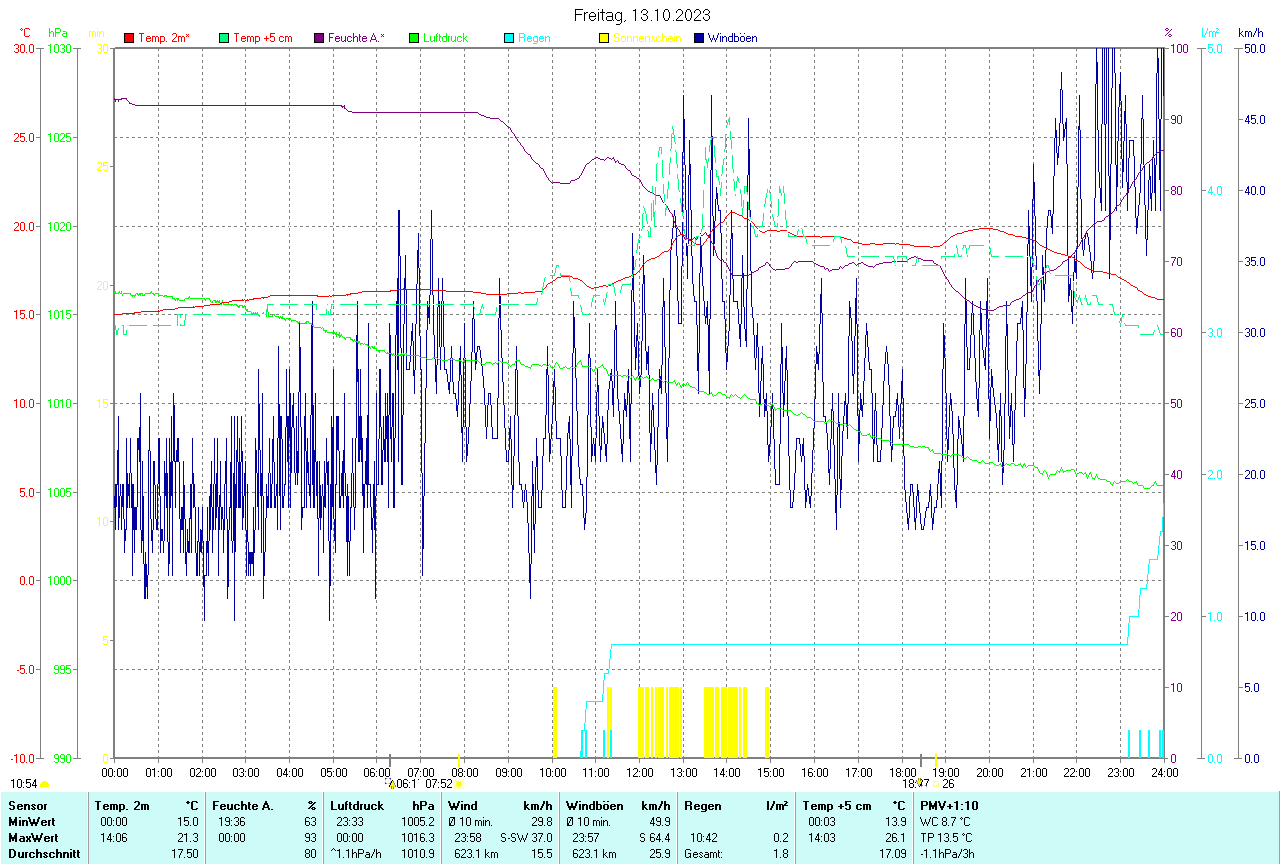Click the '06:00' time axis label
Viewport: 1280px width, 864px height.
[x=377, y=772]
